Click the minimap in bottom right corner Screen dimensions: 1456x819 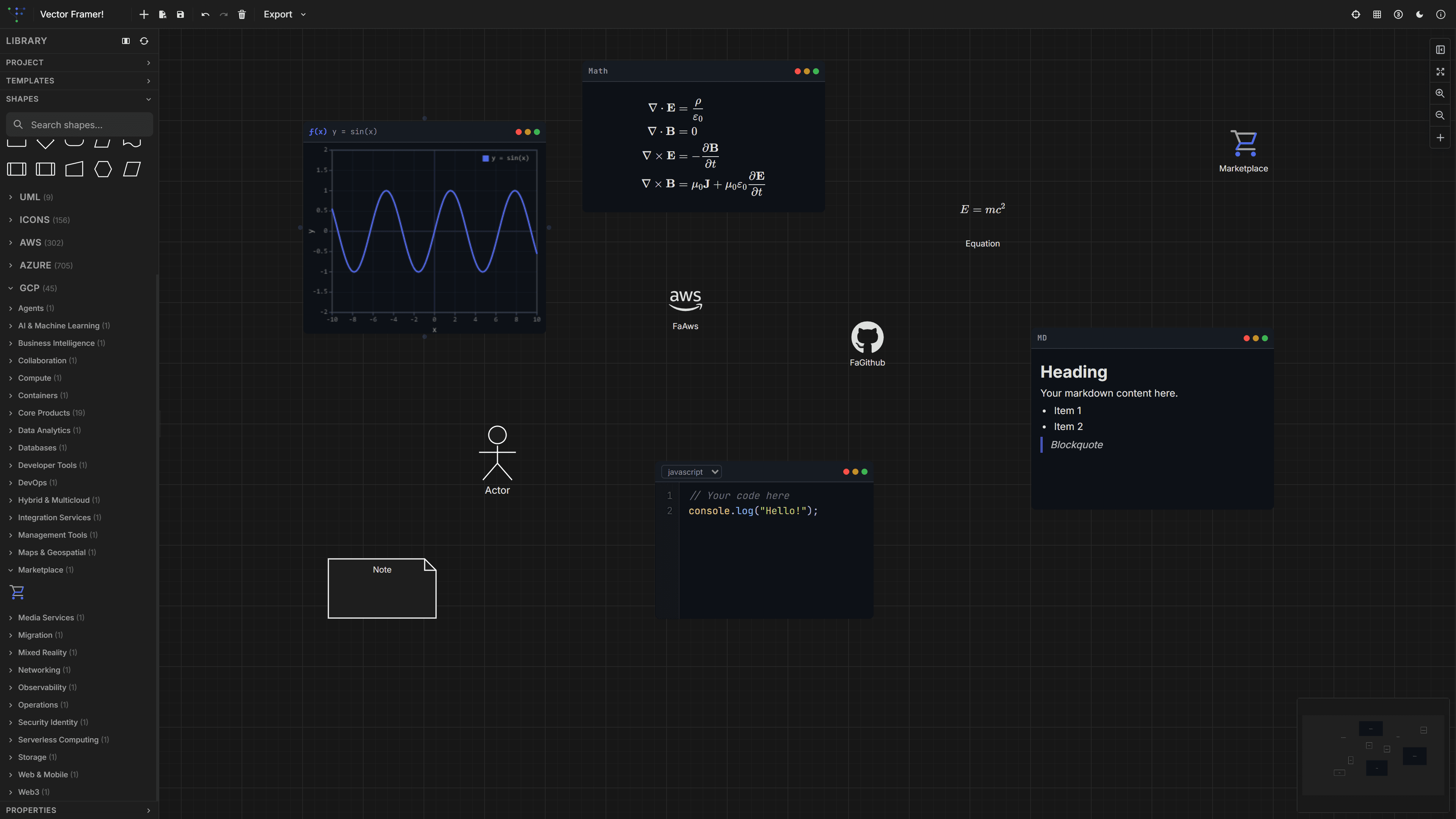pos(1373,755)
